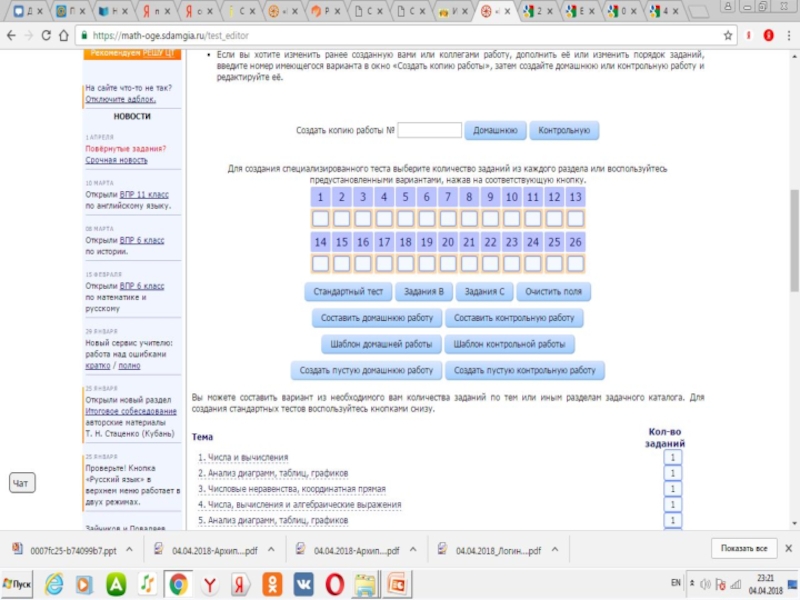800x600 pixels.
Task: Open VK icon in the taskbar
Action: [x=303, y=583]
